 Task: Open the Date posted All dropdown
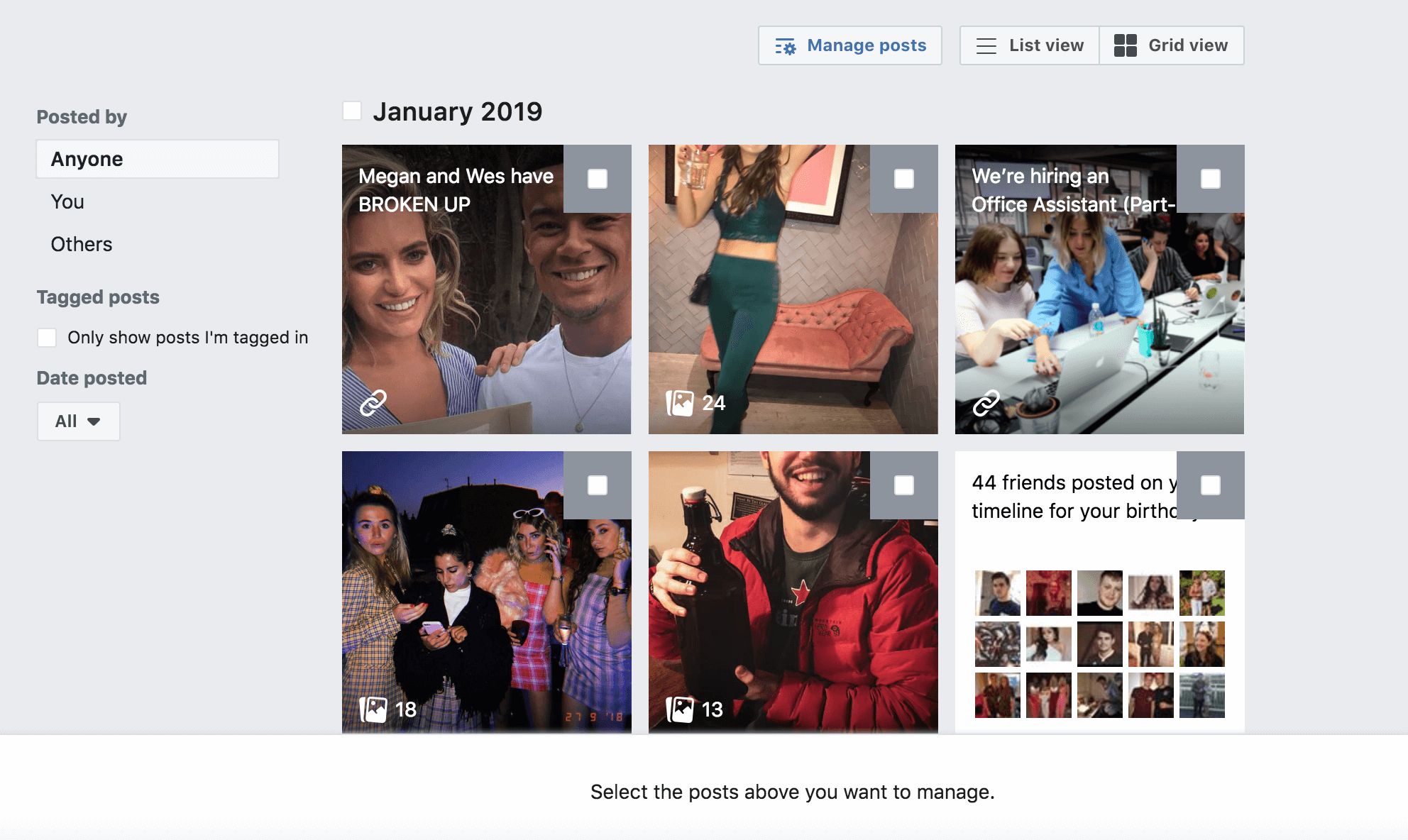tap(78, 421)
